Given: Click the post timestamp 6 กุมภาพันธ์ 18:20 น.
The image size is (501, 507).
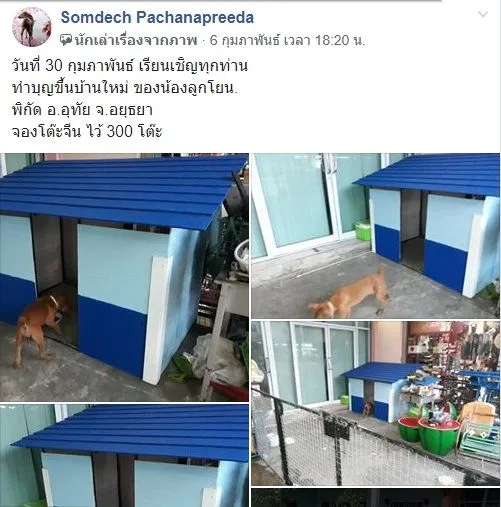Looking at the screenshot, I should (287, 41).
